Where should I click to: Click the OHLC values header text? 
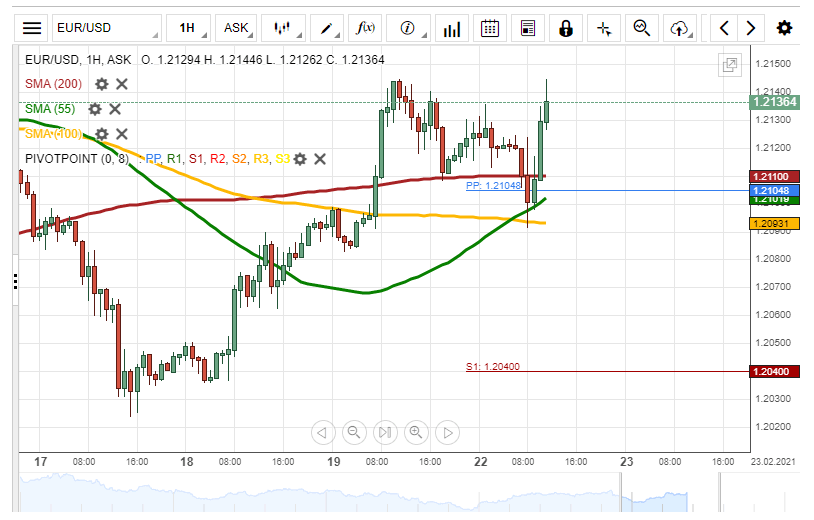263,60
